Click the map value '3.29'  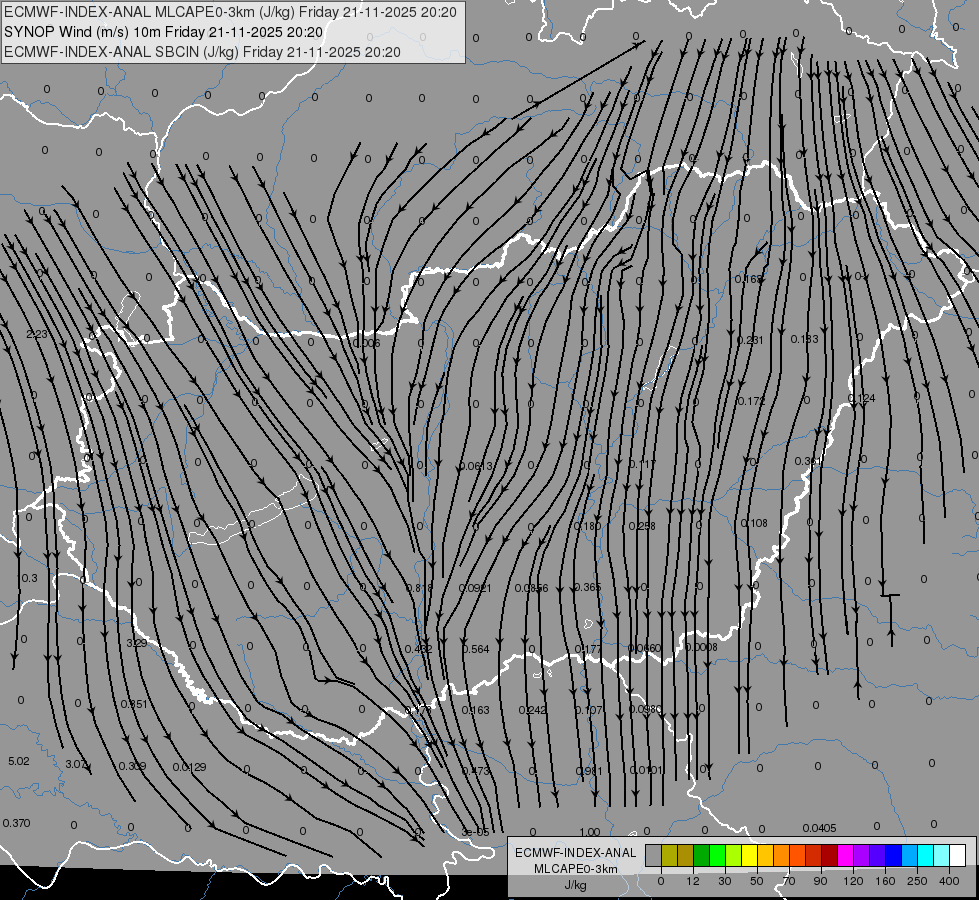137,643
